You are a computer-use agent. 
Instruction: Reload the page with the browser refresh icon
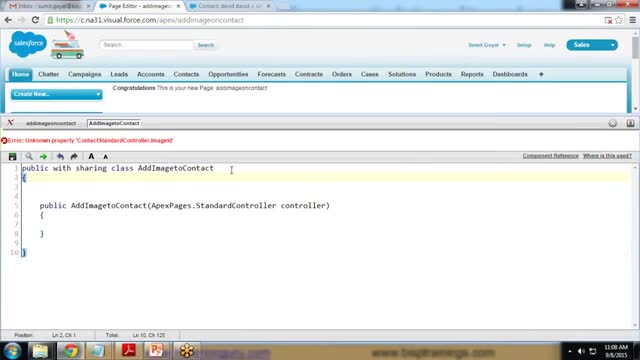pyautogui.click(x=36, y=20)
